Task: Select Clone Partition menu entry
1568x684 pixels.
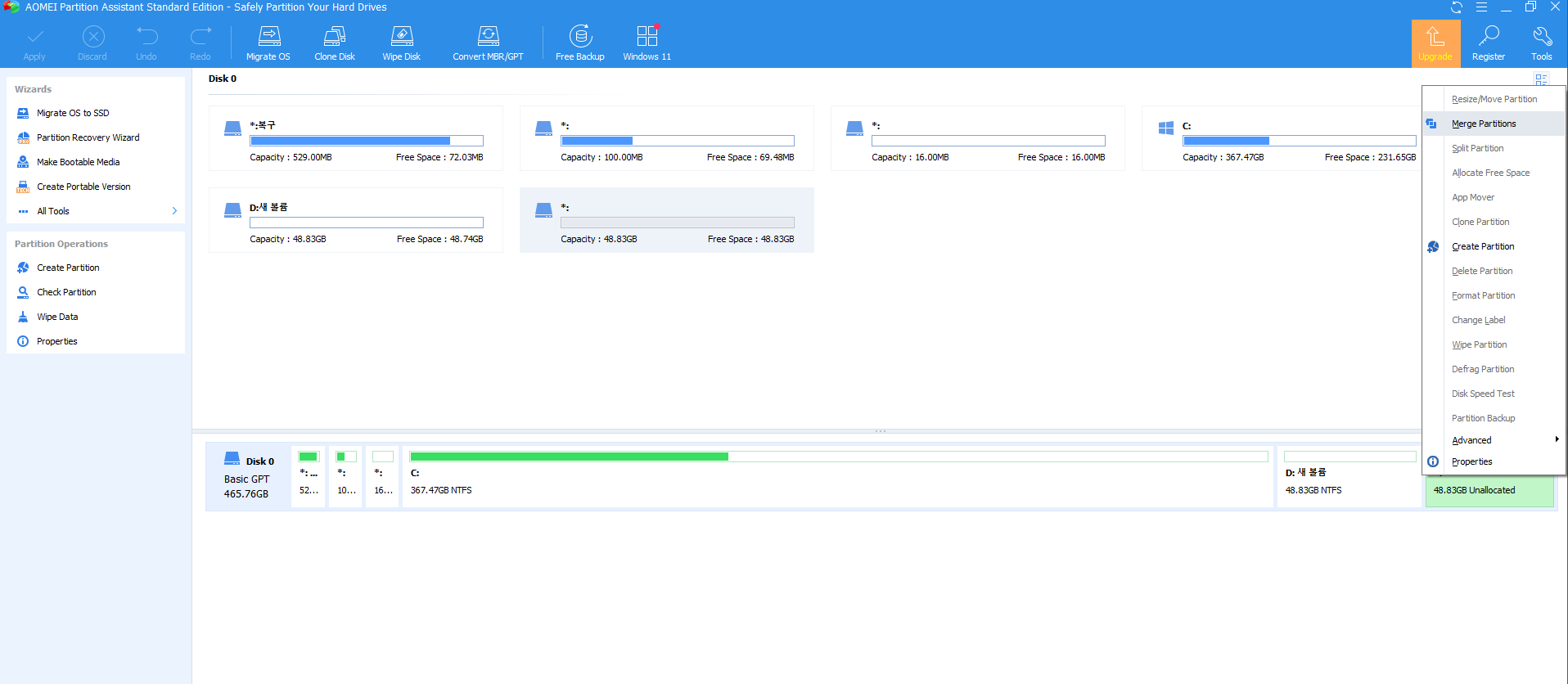Action: pos(1494,222)
